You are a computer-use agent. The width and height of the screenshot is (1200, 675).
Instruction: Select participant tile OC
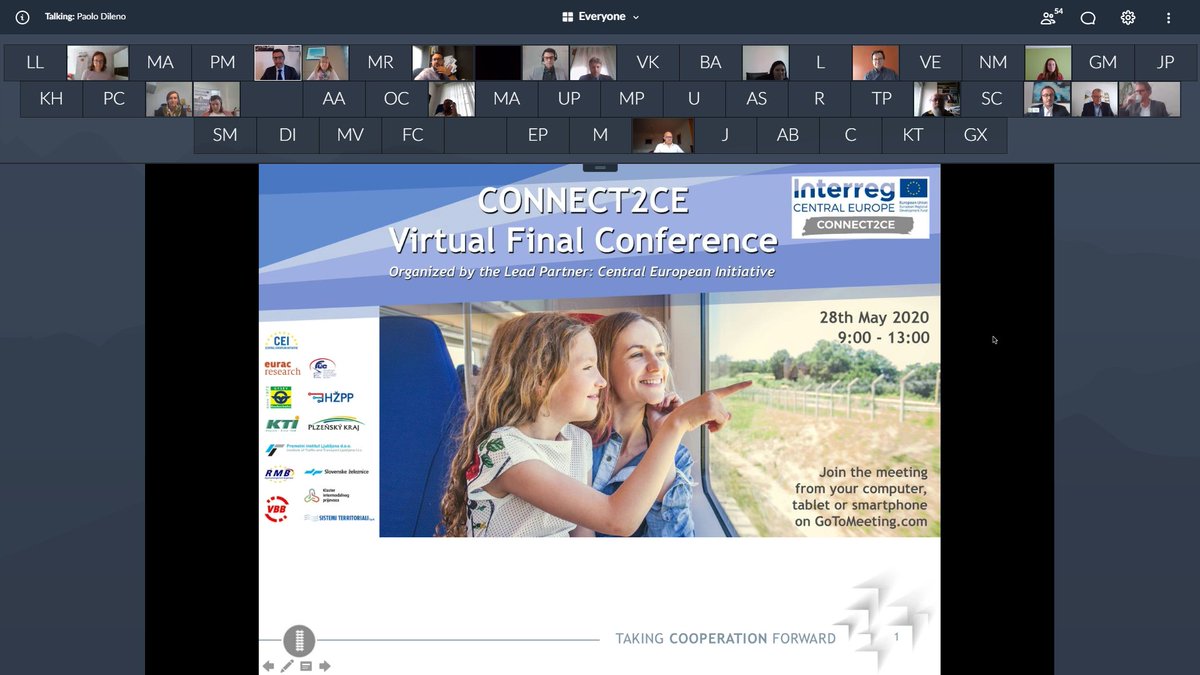pyautogui.click(x=396, y=99)
